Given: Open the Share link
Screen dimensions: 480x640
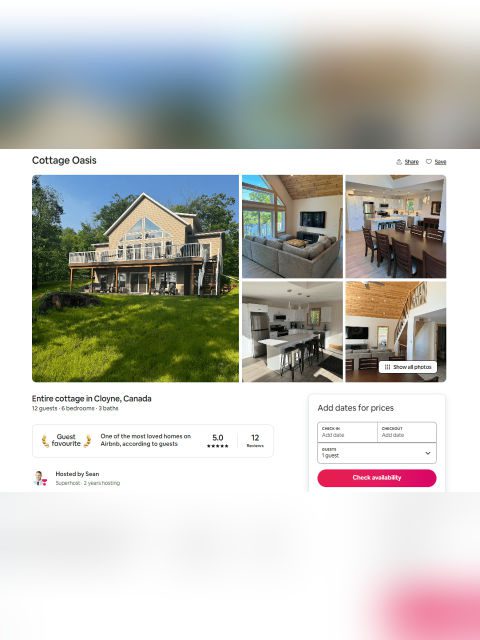Looking at the screenshot, I should (x=411, y=162).
